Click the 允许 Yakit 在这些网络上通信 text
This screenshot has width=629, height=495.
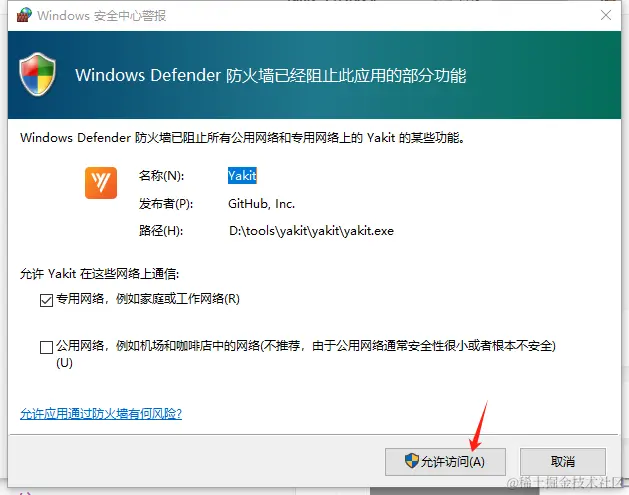(99, 274)
